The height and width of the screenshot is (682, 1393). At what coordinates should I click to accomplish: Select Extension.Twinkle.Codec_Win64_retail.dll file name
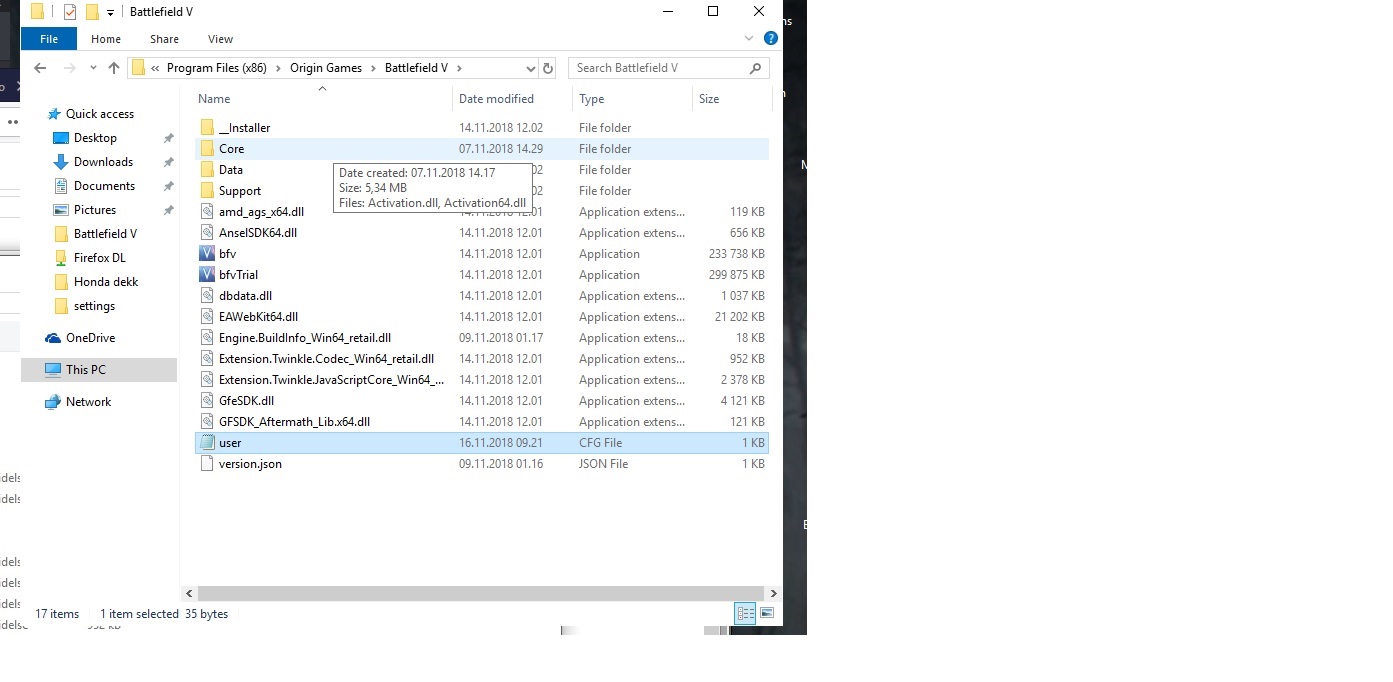pyautogui.click(x=326, y=359)
